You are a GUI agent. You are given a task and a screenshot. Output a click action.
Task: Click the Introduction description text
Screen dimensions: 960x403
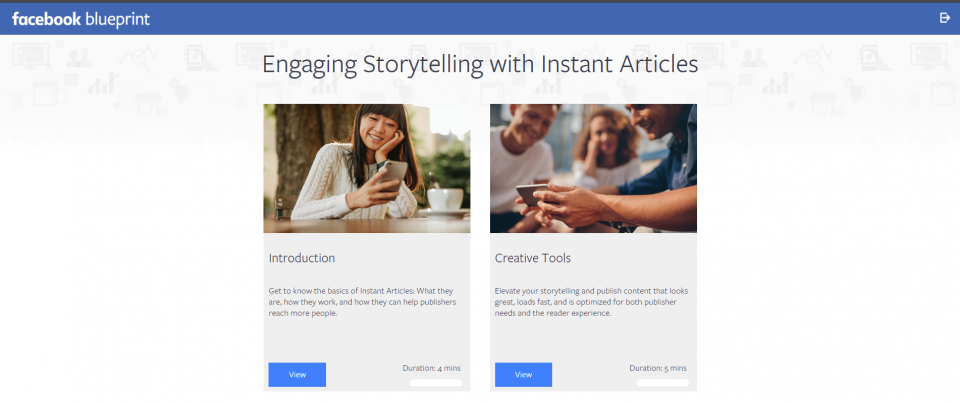pyautogui.click(x=365, y=302)
